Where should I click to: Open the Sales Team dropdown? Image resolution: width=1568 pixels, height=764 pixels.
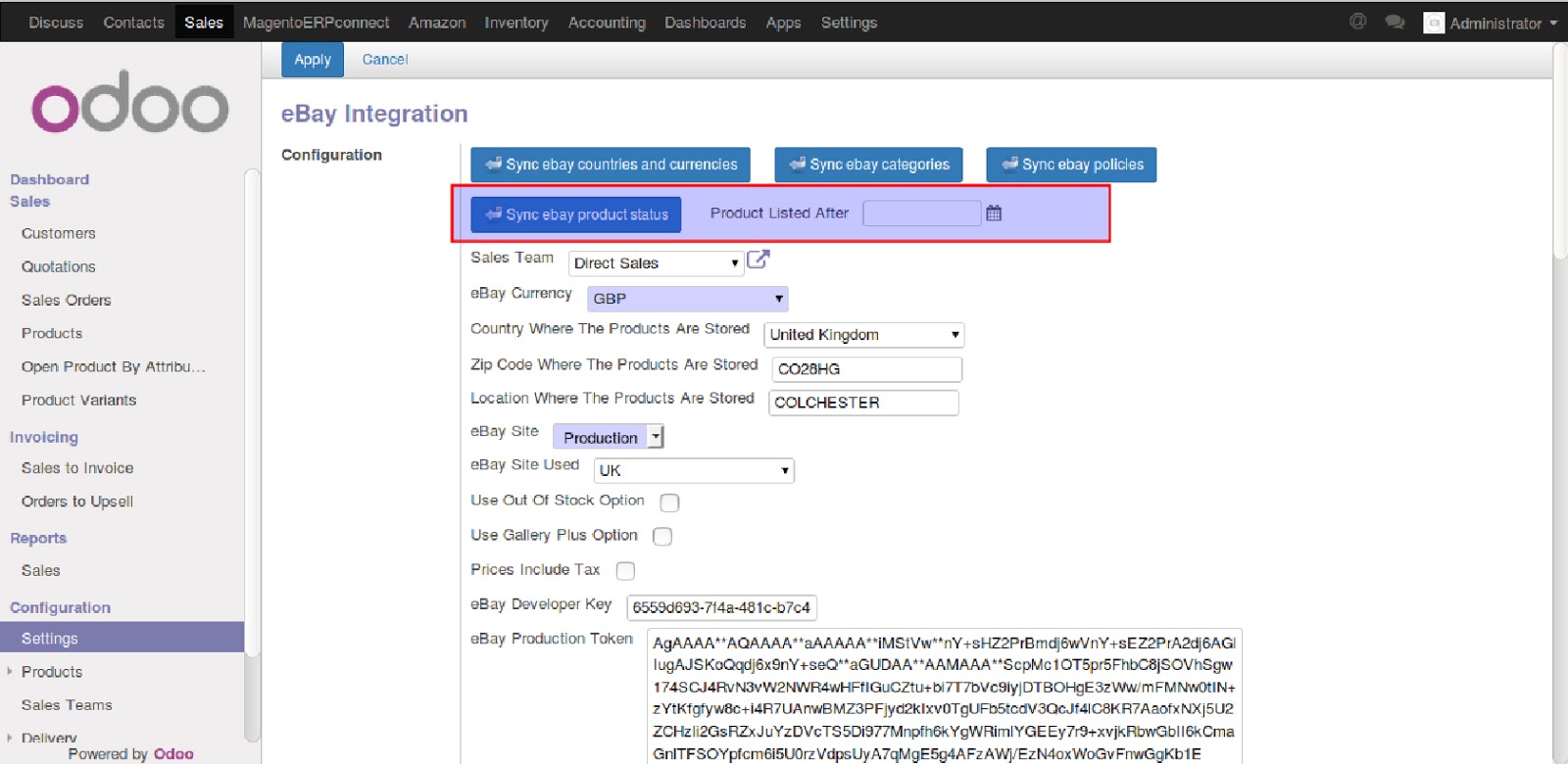[656, 263]
